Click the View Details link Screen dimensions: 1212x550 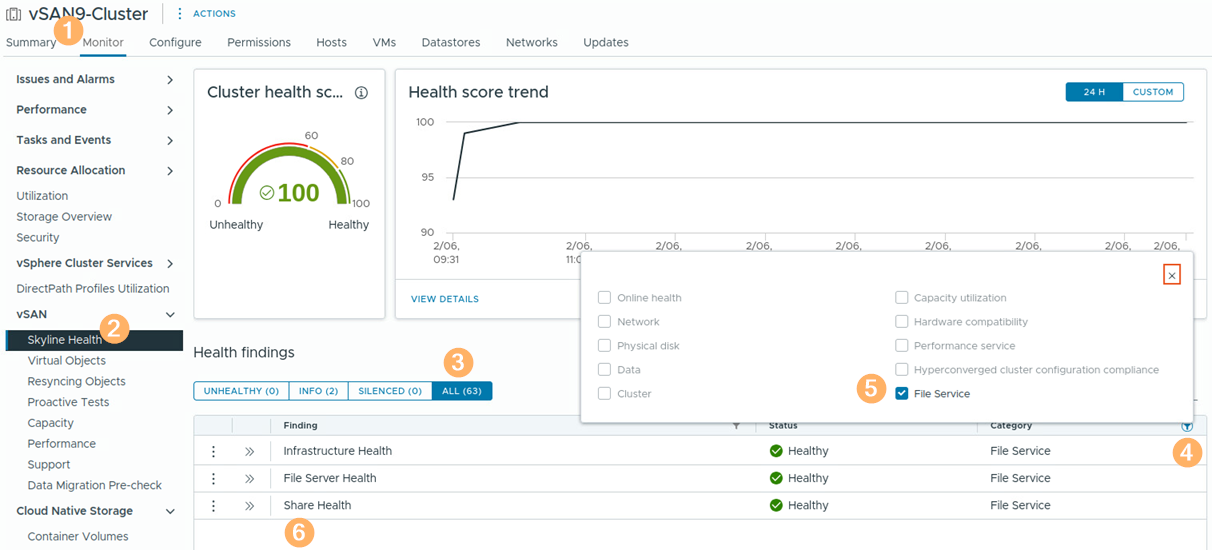pyautogui.click(x=444, y=299)
